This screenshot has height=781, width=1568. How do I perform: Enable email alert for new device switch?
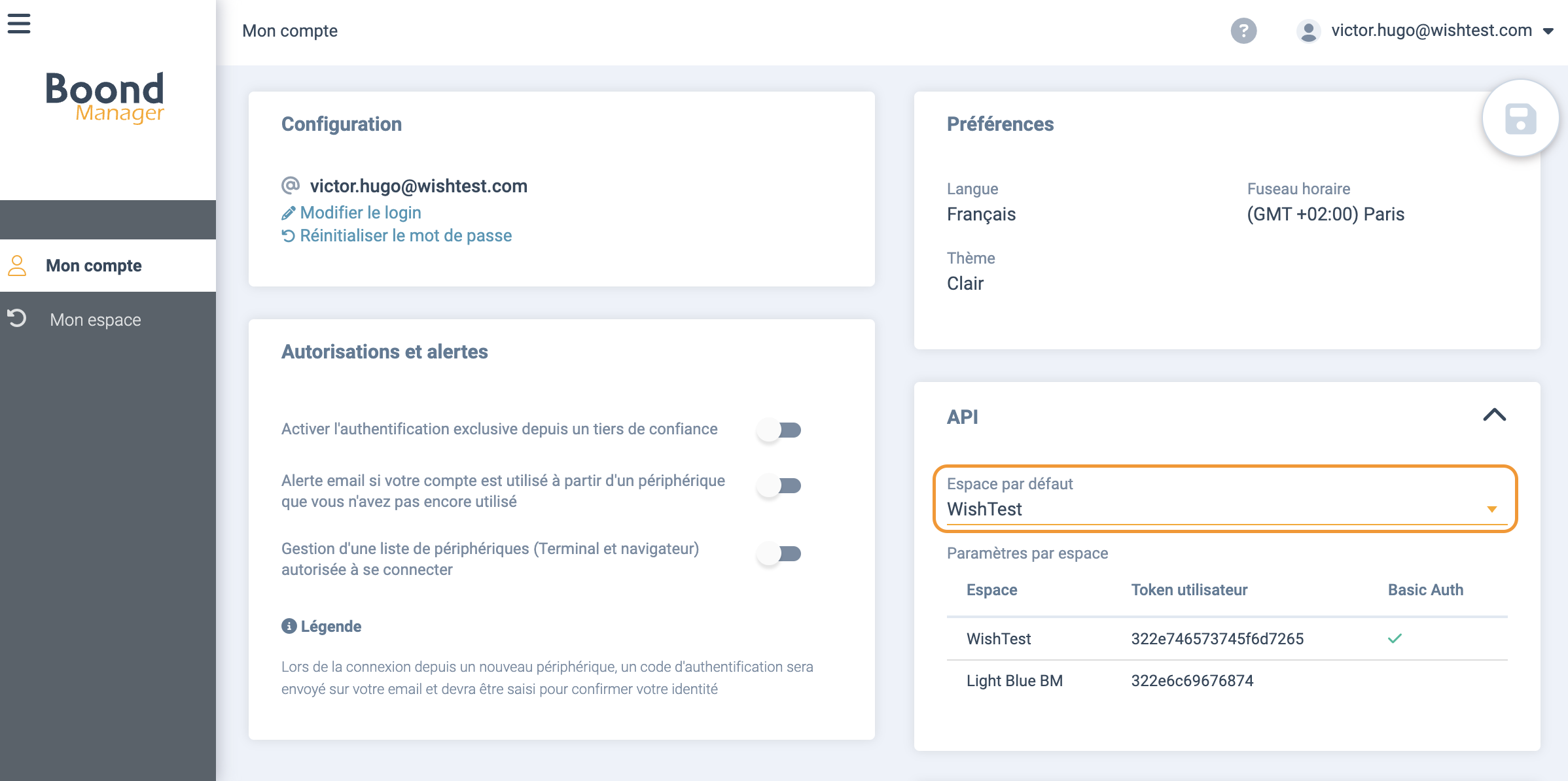tap(779, 485)
